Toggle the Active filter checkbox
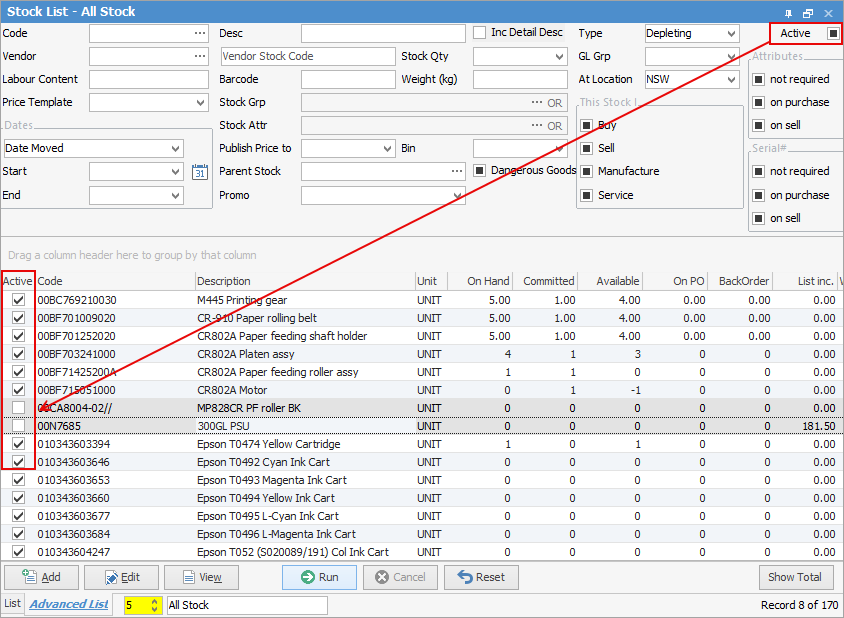This screenshot has height=618, width=844. [833, 33]
